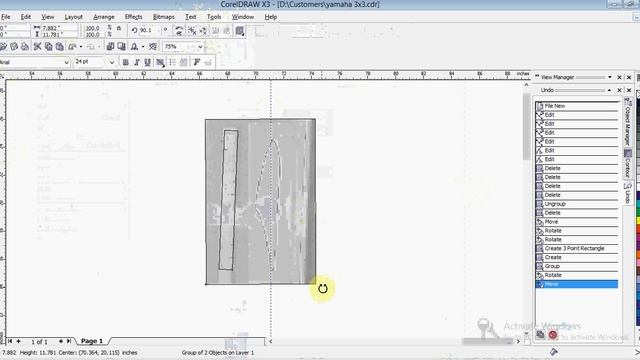
Task: Collapse the View Manager docker arrow
Action: [610, 77]
